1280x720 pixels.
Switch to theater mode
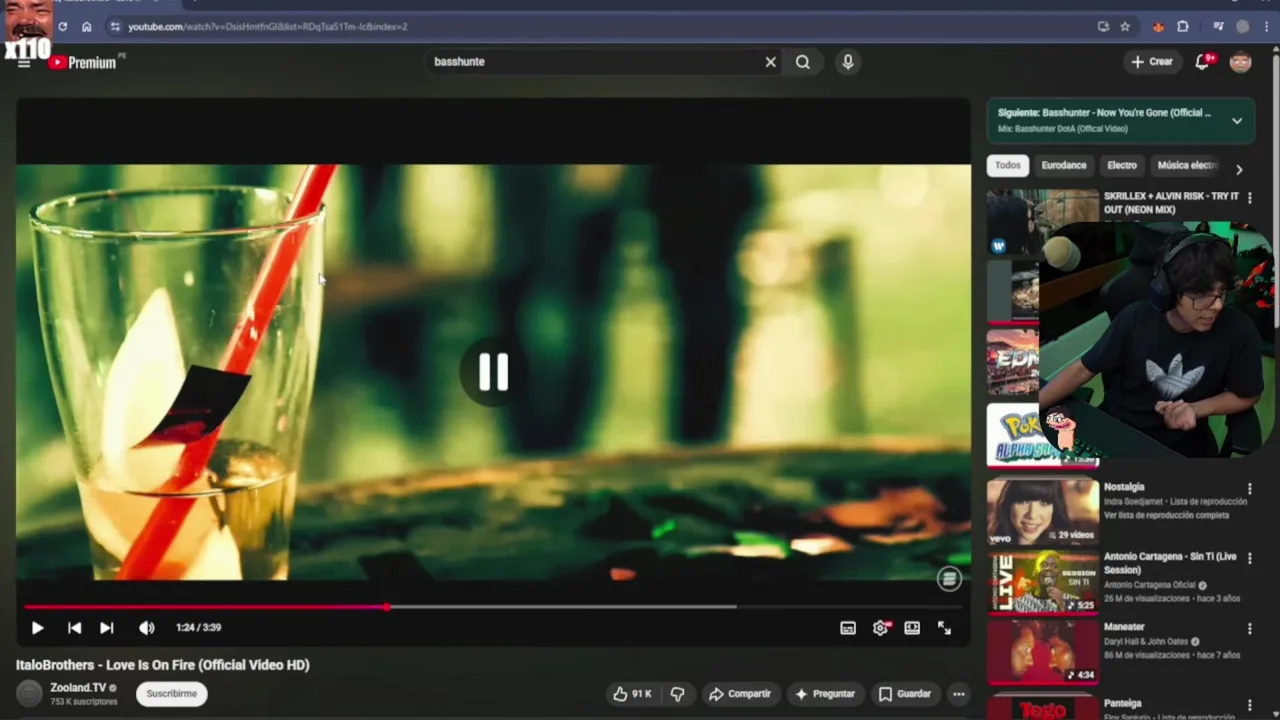(x=912, y=628)
